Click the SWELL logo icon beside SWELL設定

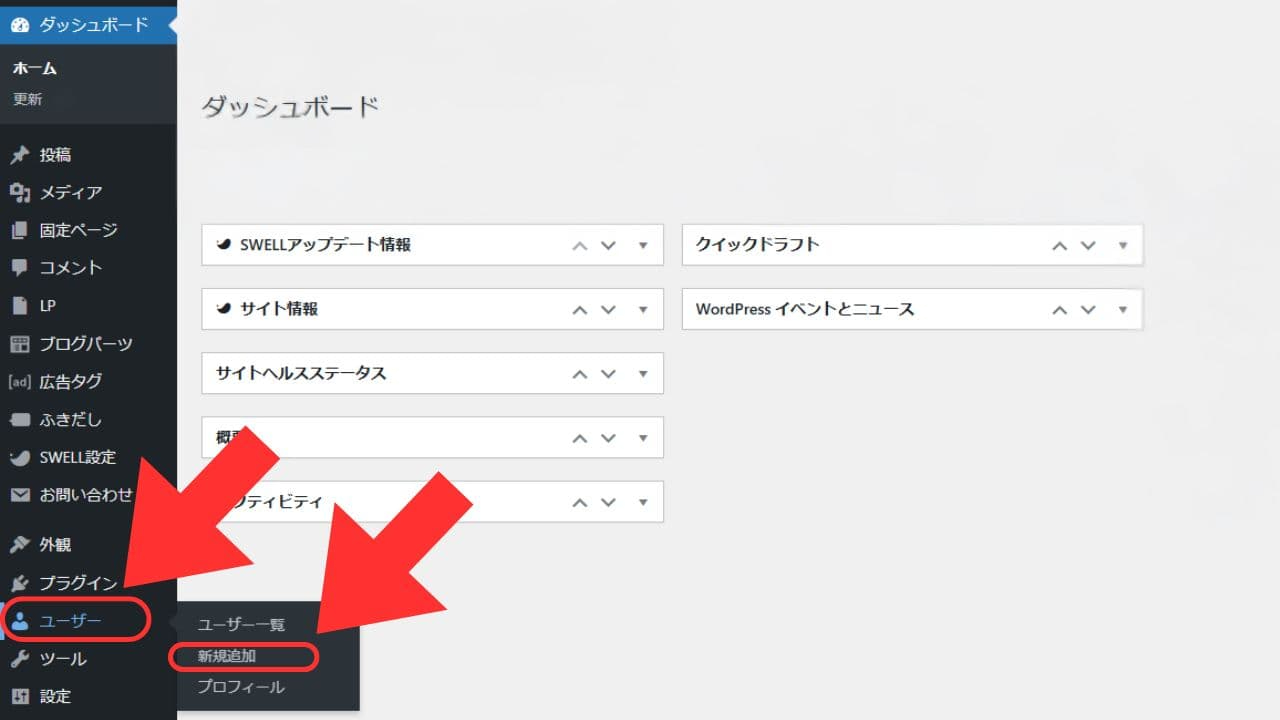(19, 457)
